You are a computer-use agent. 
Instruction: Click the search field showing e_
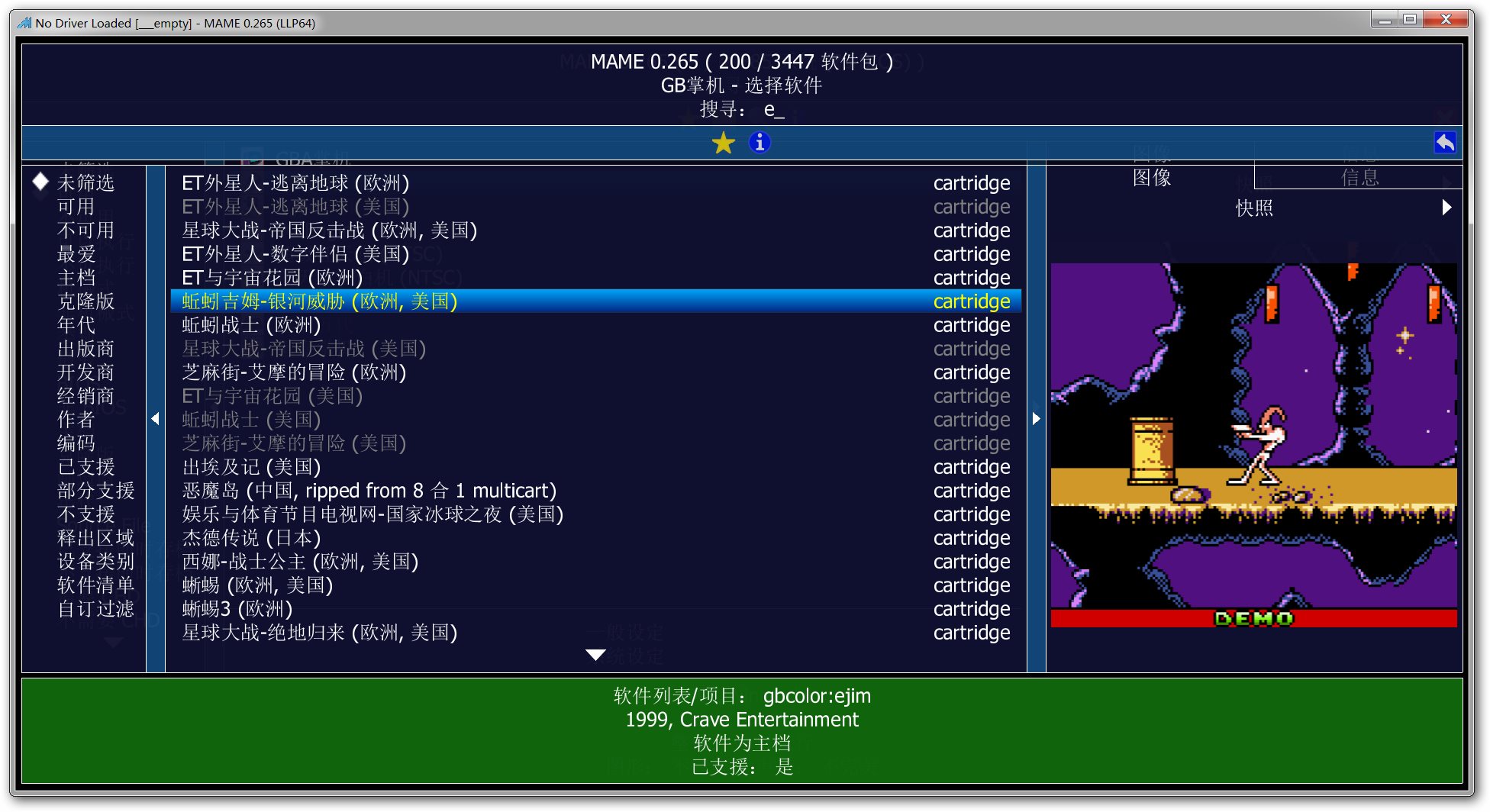point(742,110)
